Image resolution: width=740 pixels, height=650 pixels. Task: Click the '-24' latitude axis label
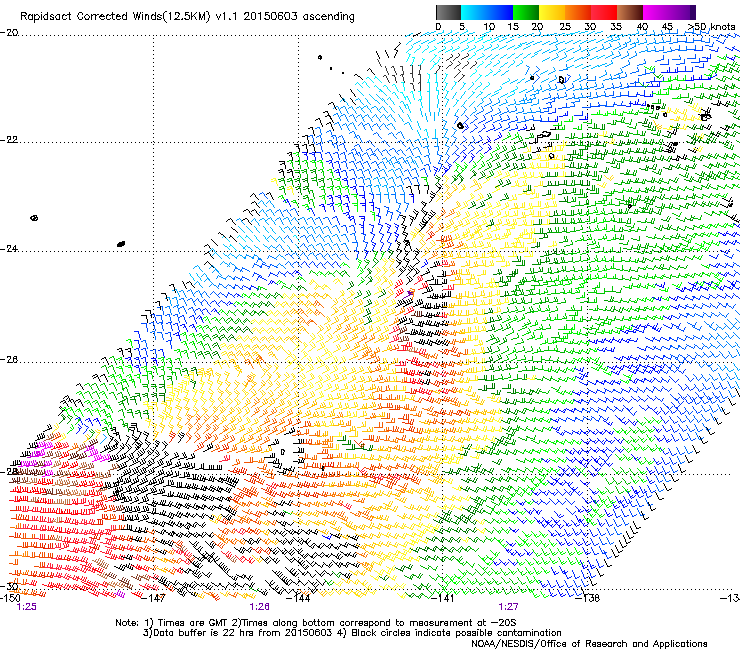pyautogui.click(x=9, y=248)
